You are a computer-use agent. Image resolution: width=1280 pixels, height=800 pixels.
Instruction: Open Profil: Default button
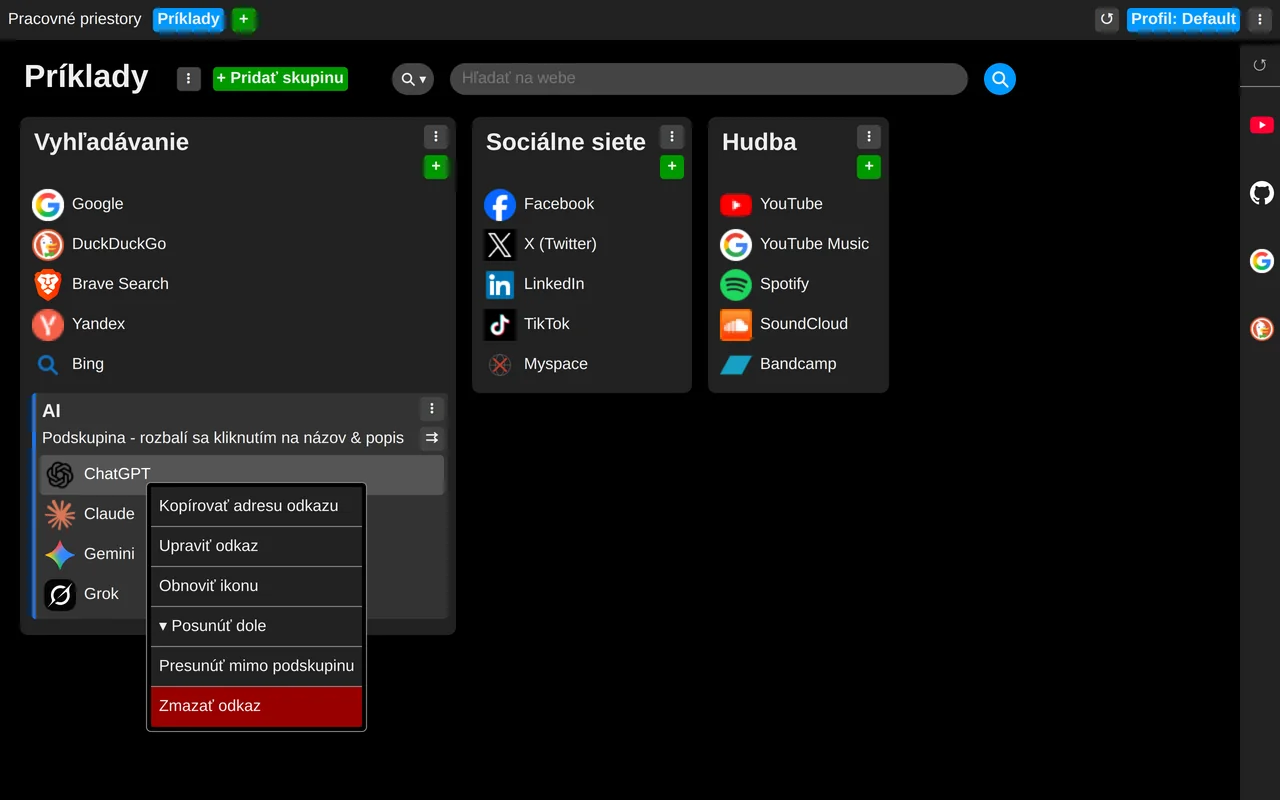pos(1183,19)
